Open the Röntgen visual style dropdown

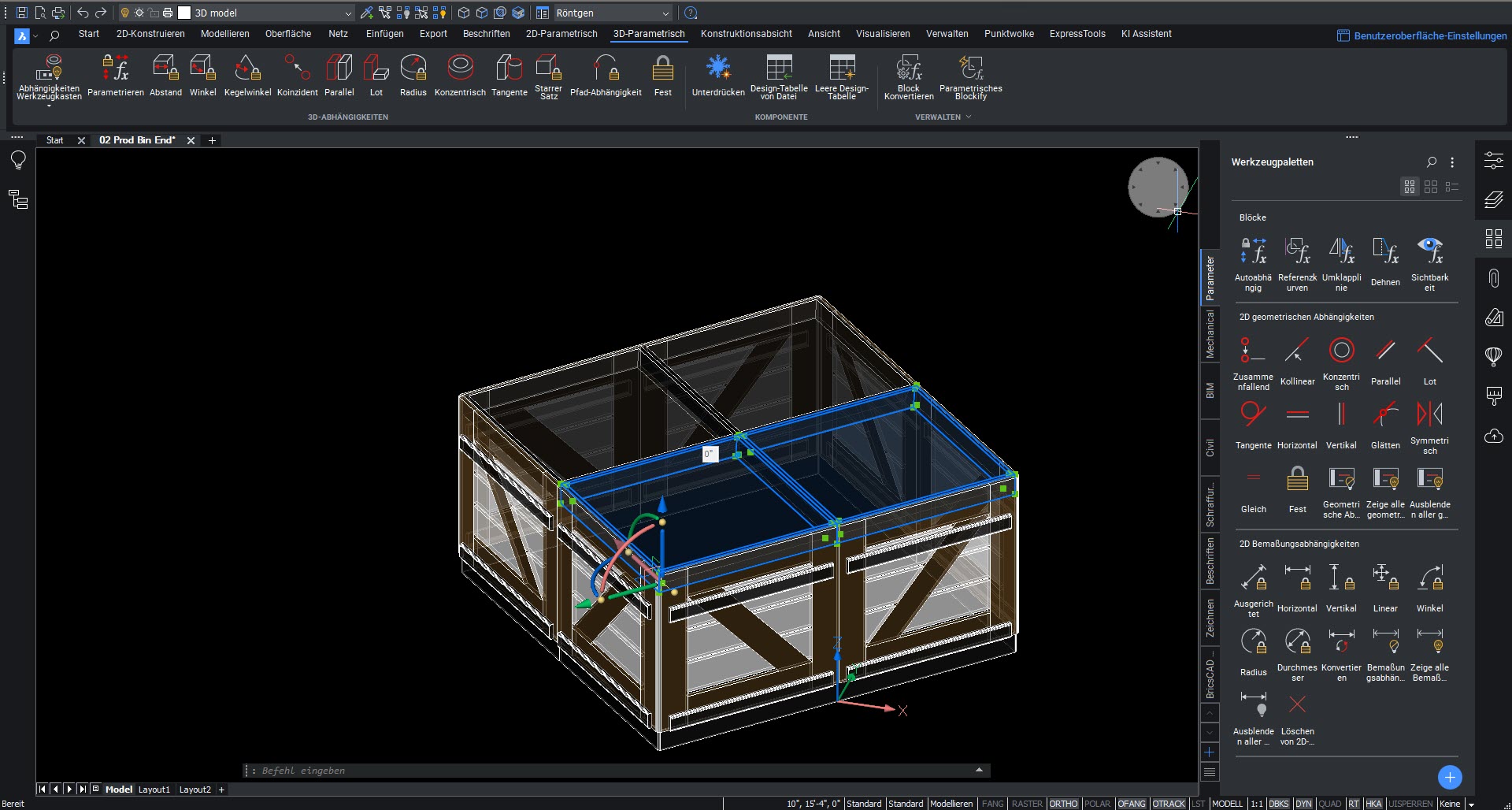(665, 13)
